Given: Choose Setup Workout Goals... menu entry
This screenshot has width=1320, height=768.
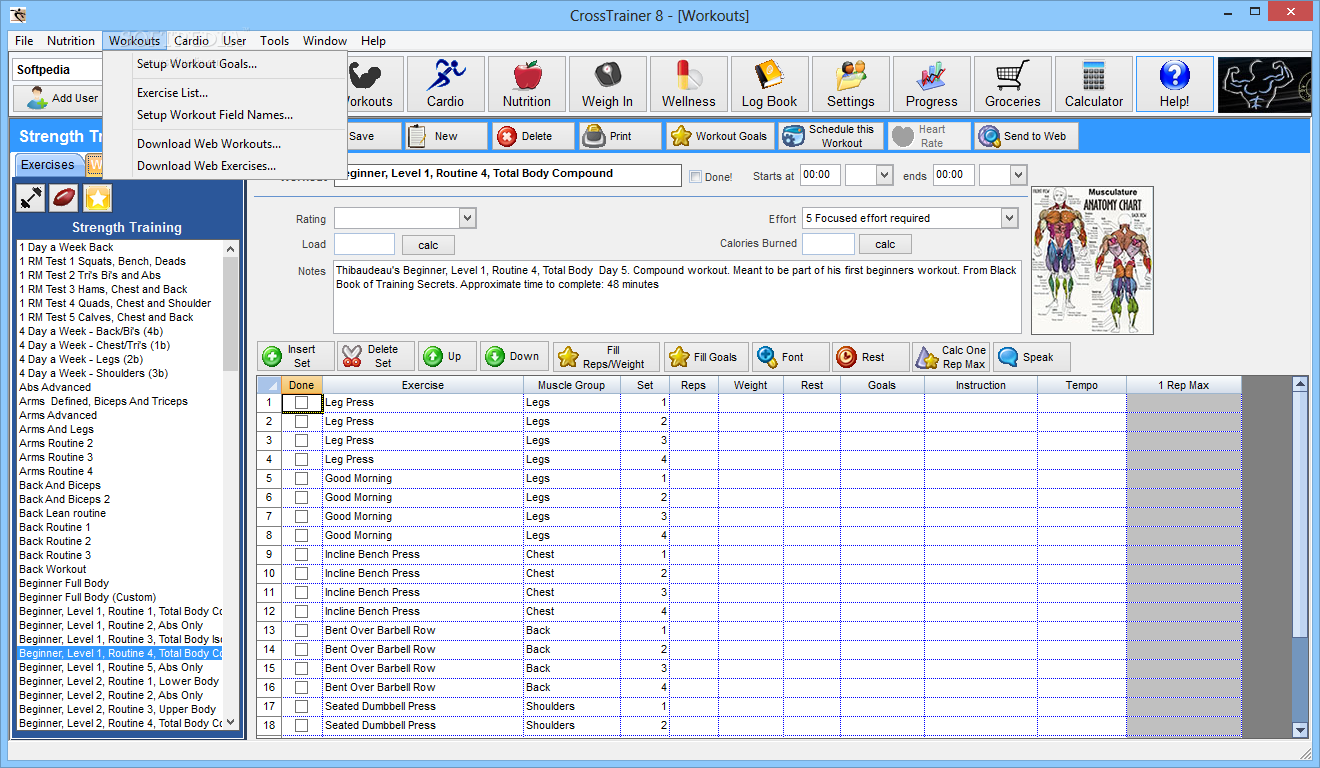Looking at the screenshot, I should coord(197,64).
